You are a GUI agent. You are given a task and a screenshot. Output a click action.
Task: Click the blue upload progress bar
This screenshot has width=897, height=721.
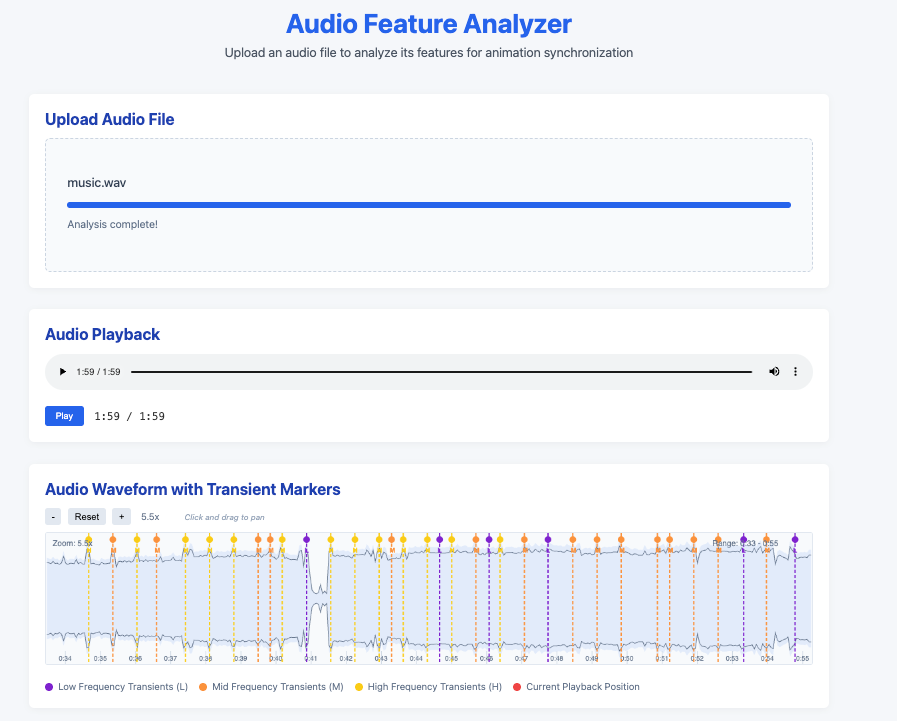(x=429, y=205)
